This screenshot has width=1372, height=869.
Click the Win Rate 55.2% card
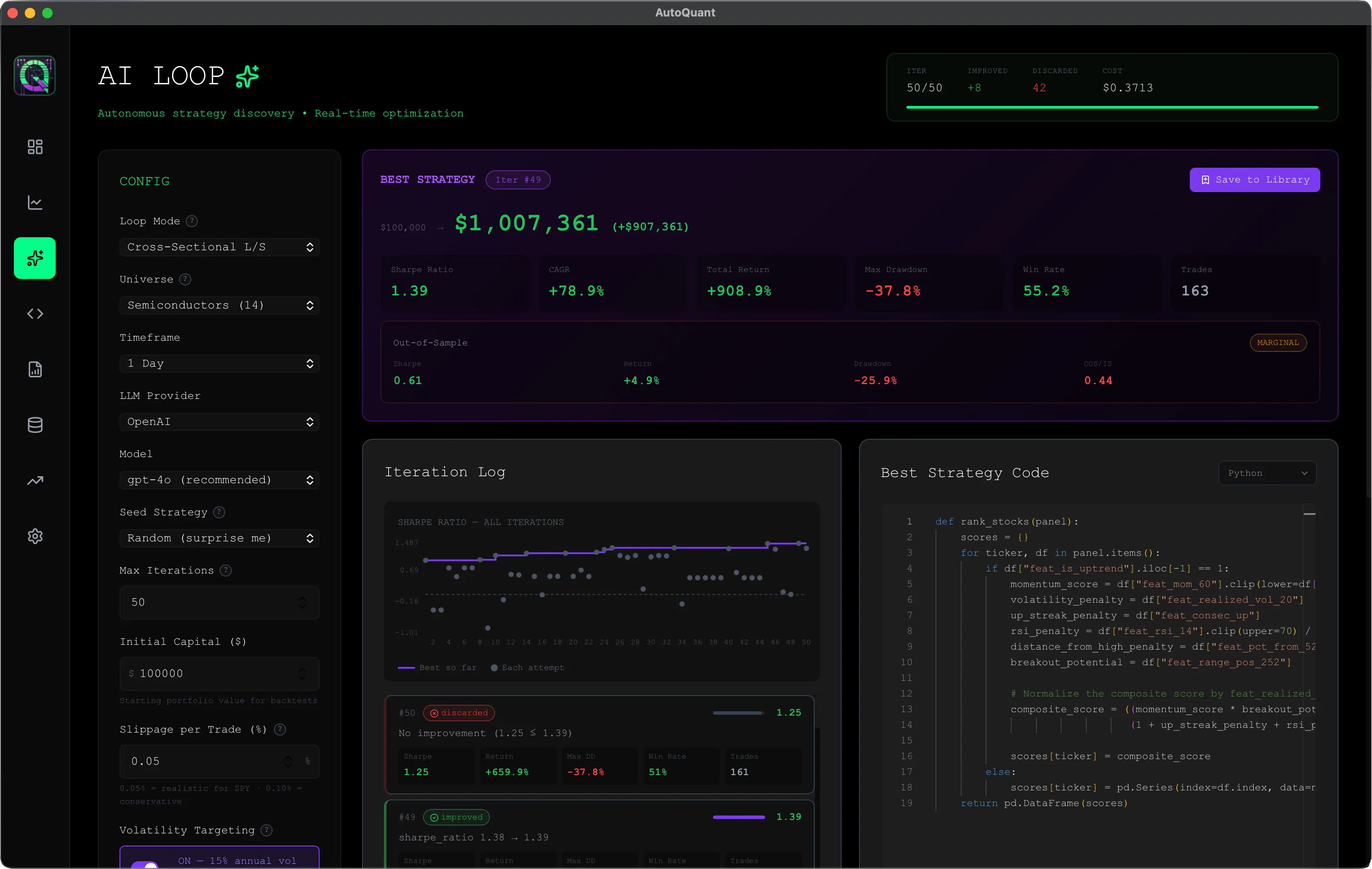point(1087,283)
